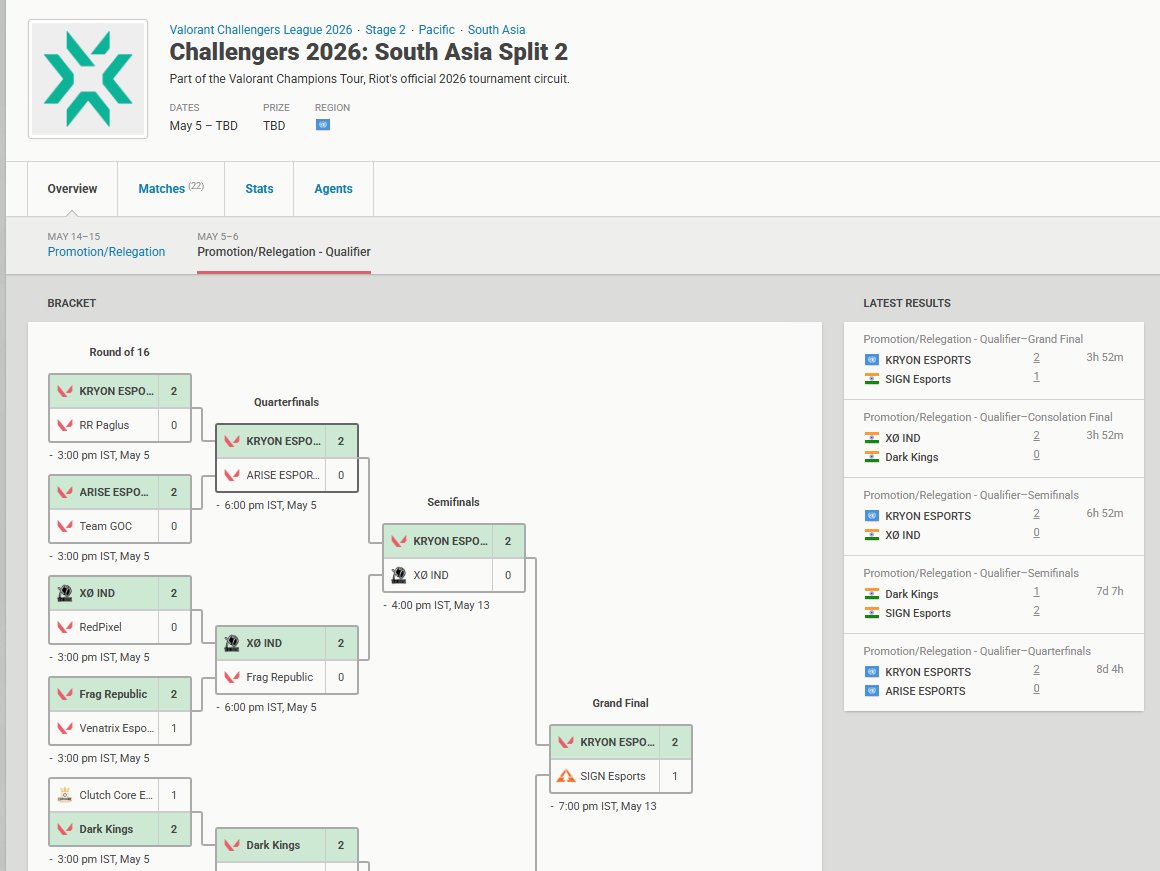The image size is (1160, 871).
Task: Click the 'May 5 – TBD' dates value
Action: pos(203,126)
